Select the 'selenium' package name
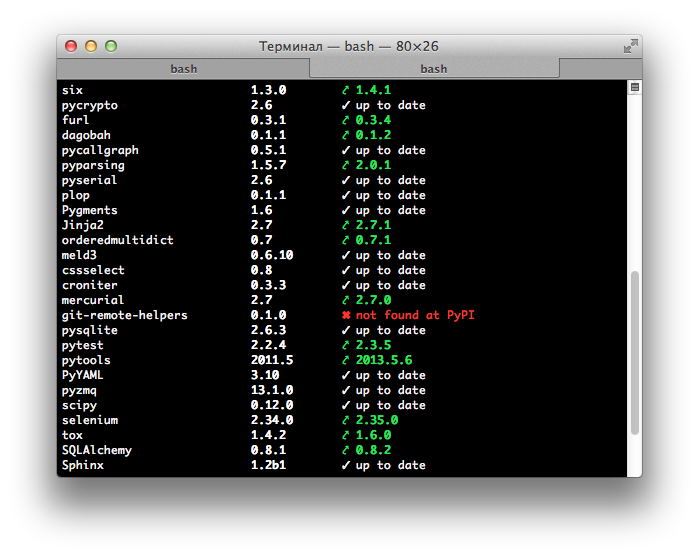Screen dimensions: 699x556 click(x=90, y=420)
